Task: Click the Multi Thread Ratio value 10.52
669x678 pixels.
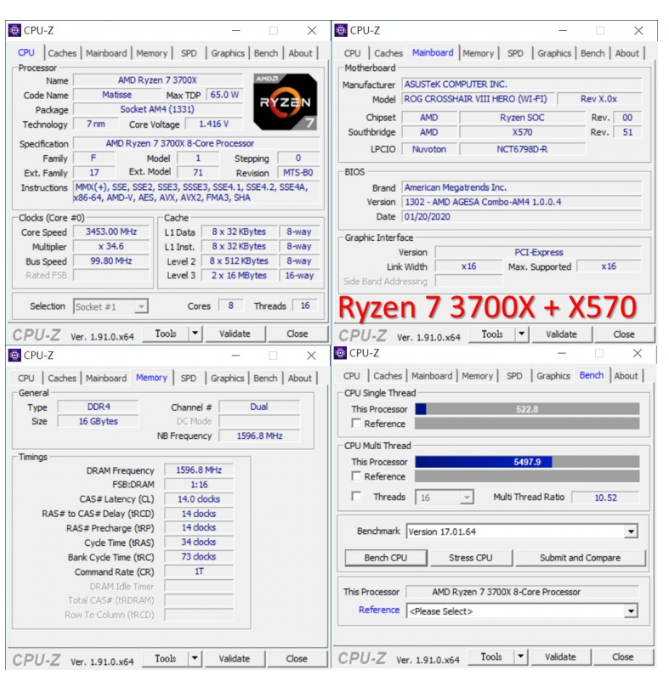Action: point(605,497)
